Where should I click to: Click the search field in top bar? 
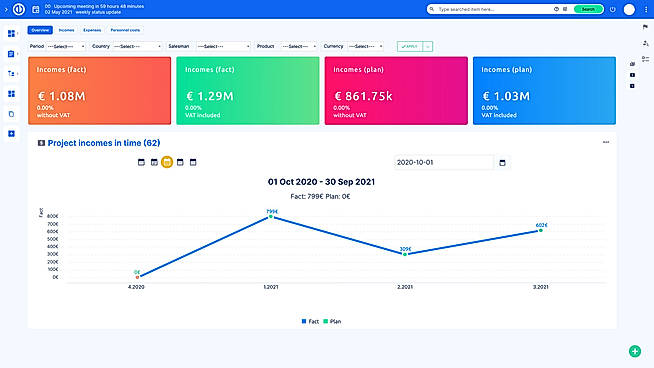[494, 9]
